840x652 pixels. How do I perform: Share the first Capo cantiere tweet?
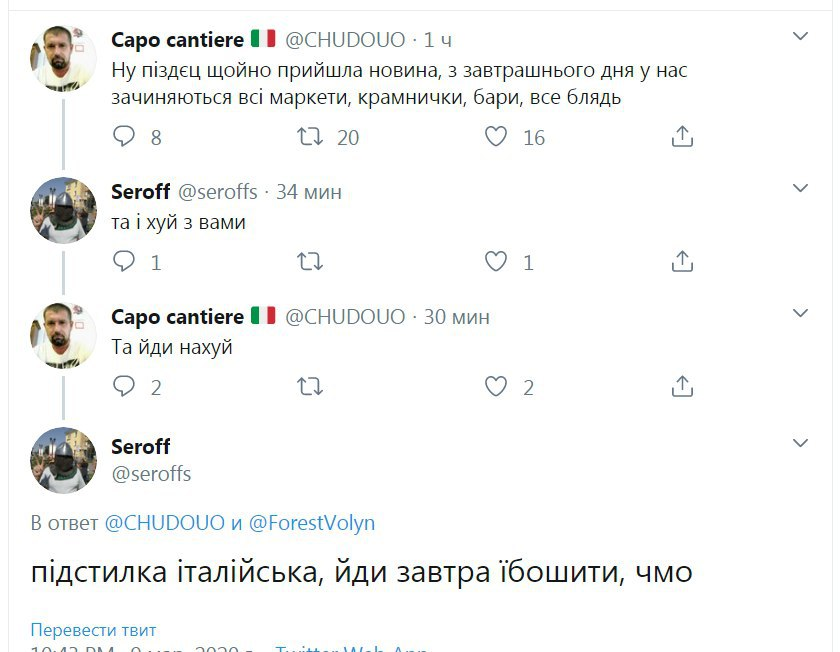point(682,136)
